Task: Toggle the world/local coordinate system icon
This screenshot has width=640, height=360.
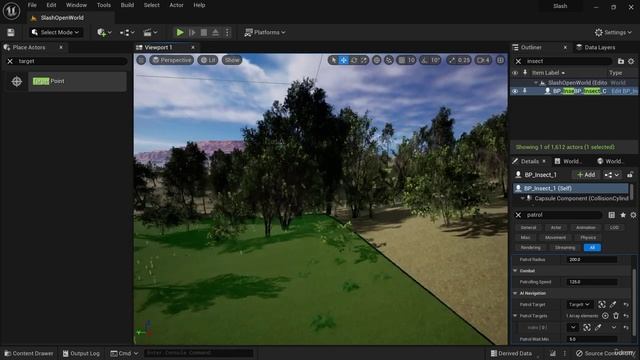Action: (377, 60)
